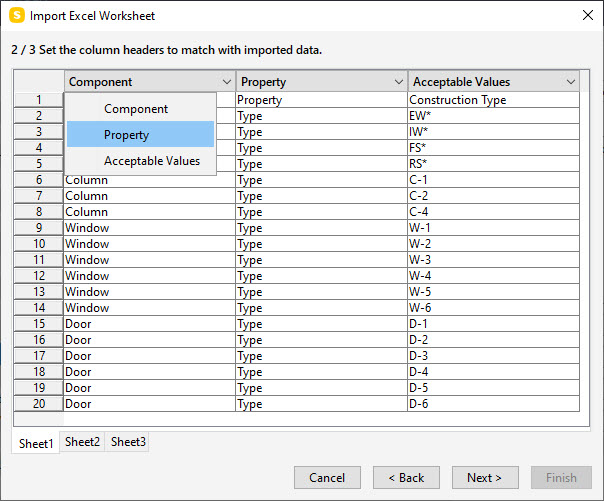The image size is (604, 501).
Task: Switch to the Sheet1 tab
Action: coord(36,443)
